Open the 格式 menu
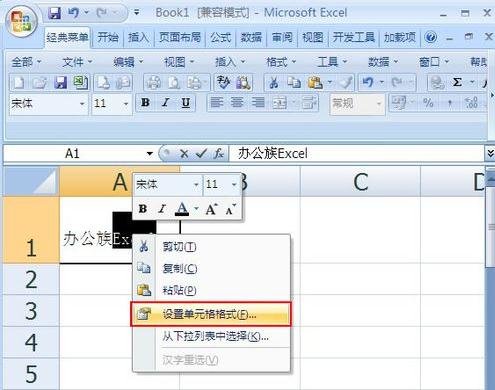The image size is (495, 390). coord(281,62)
